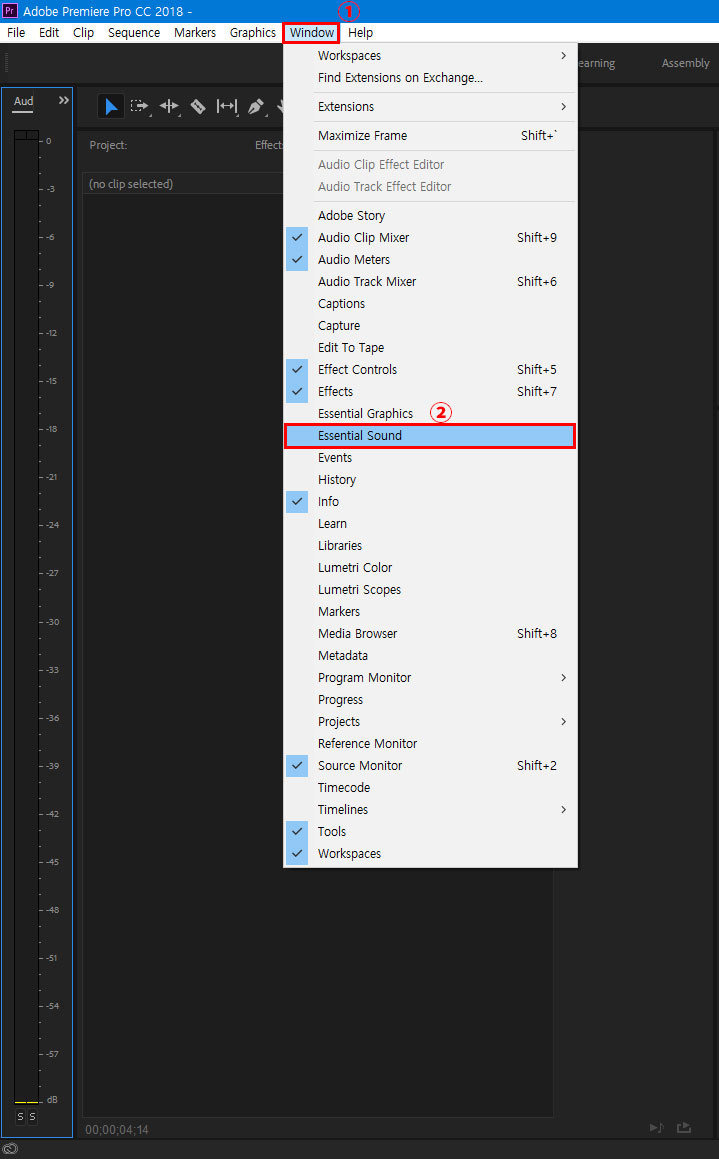This screenshot has width=719, height=1159.
Task: Click Find Extensions on Exchange...
Action: tap(430, 78)
